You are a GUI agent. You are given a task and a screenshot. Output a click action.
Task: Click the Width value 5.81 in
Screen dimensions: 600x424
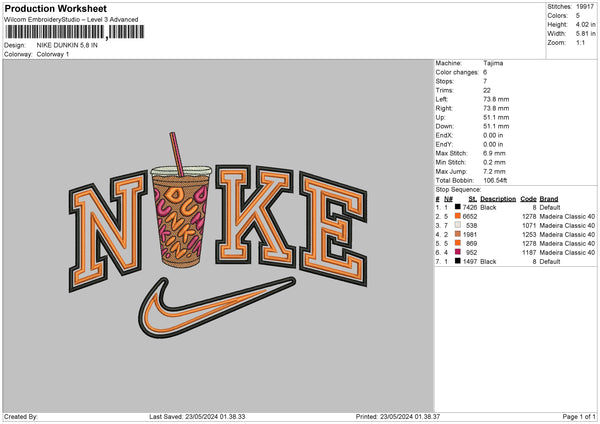coord(585,34)
